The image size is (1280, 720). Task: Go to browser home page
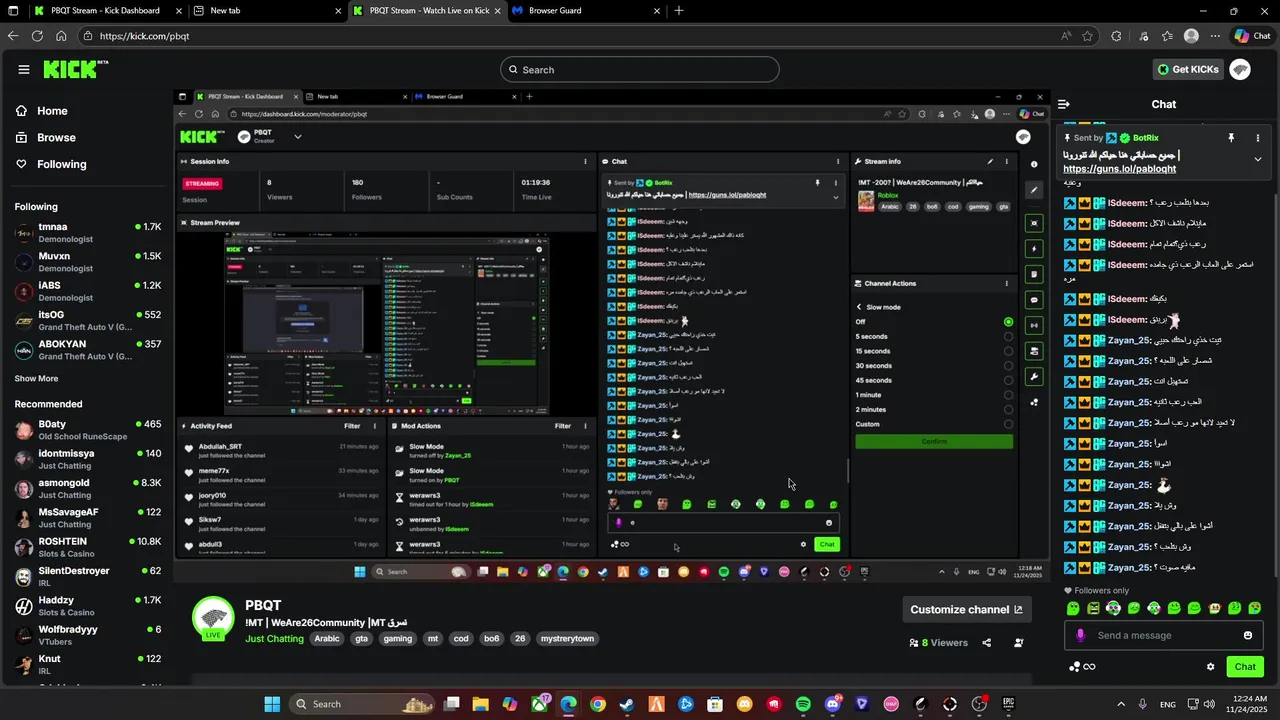click(x=61, y=36)
